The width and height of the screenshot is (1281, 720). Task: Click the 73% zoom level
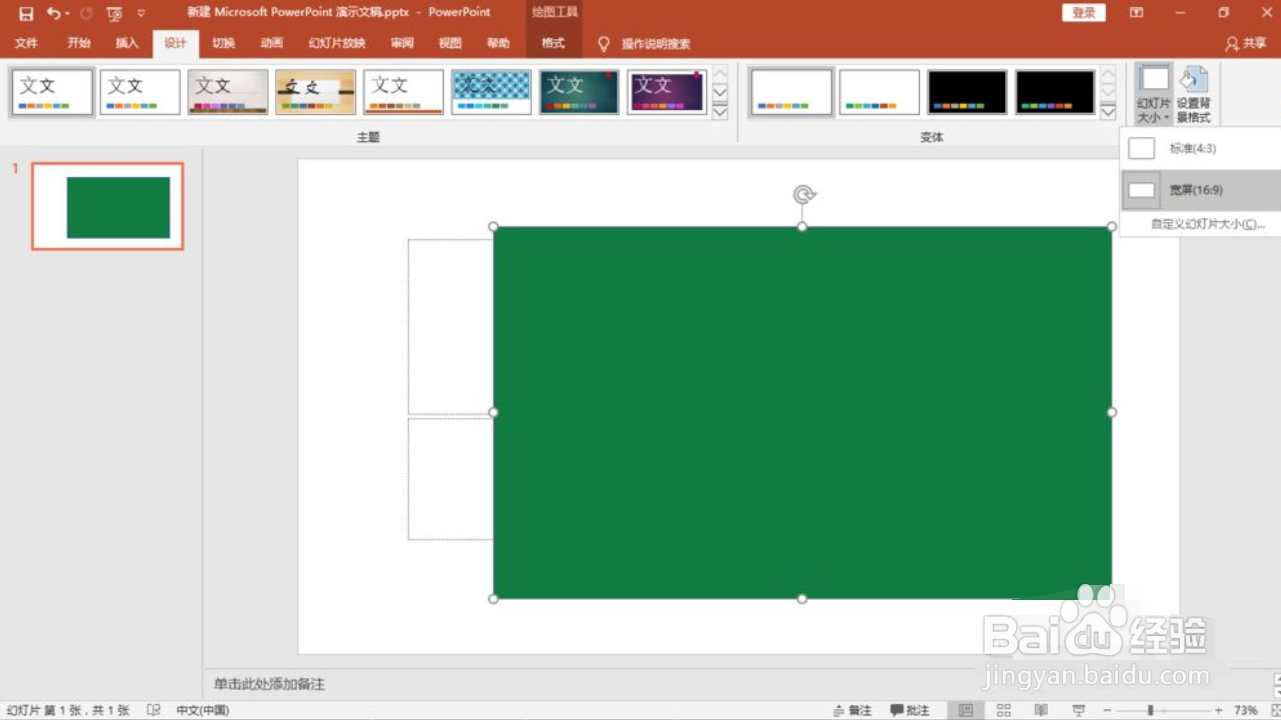[x=1245, y=710]
